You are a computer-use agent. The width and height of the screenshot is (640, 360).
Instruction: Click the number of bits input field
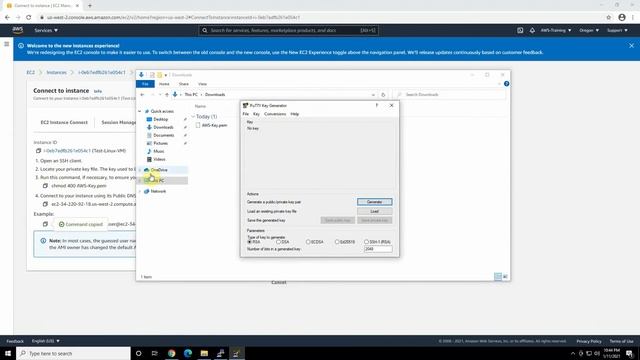[x=378, y=249]
